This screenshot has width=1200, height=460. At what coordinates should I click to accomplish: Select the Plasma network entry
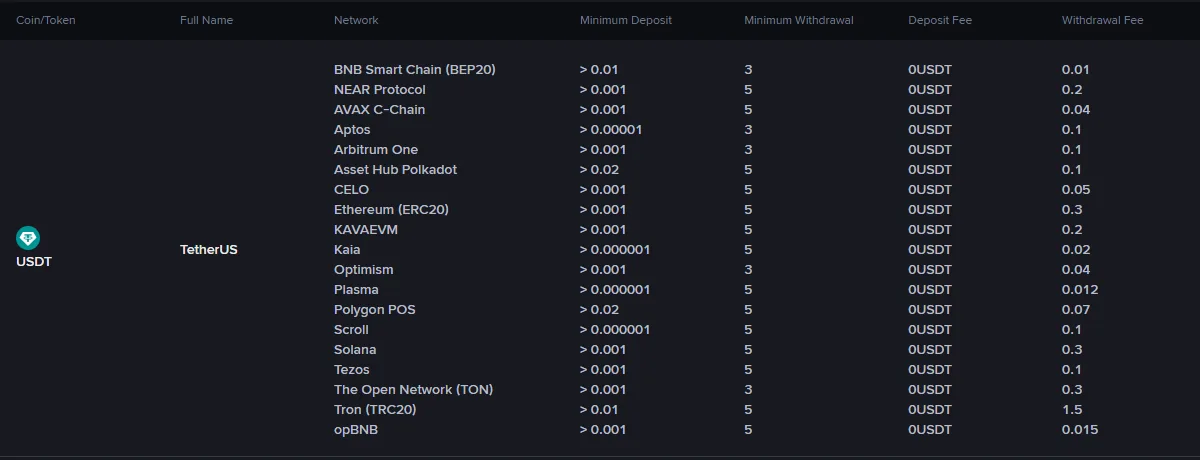tap(356, 290)
